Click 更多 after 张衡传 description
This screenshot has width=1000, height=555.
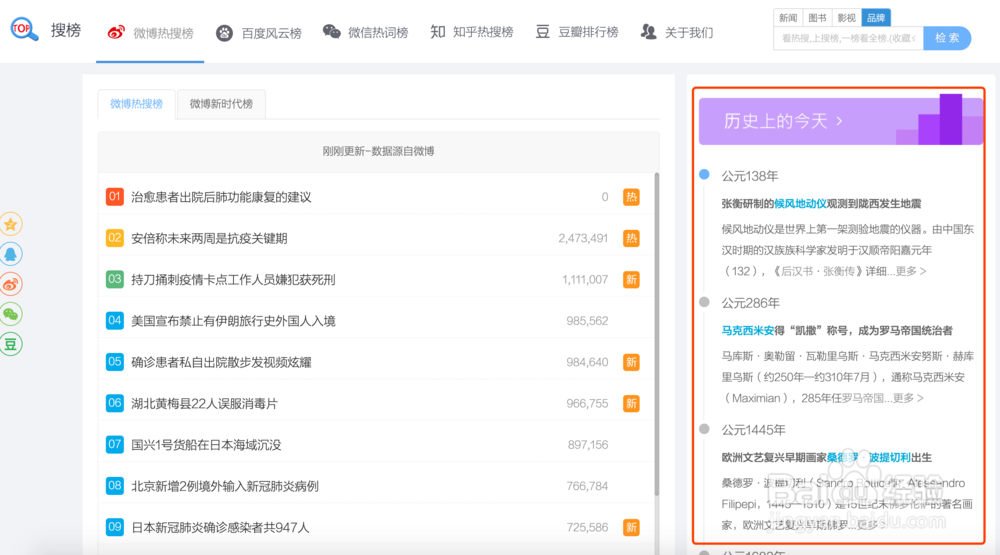coord(910,271)
